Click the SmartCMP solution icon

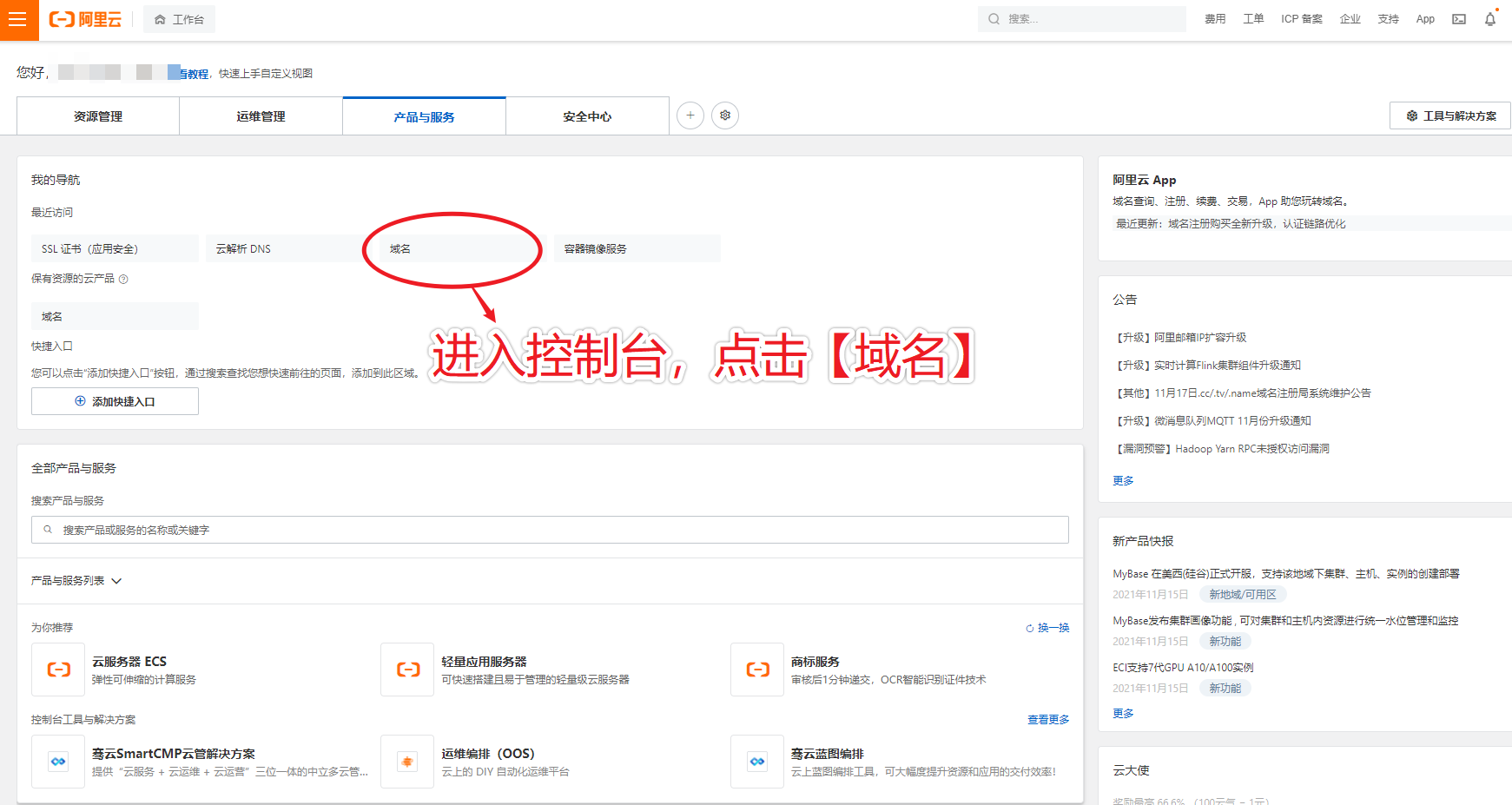58,762
